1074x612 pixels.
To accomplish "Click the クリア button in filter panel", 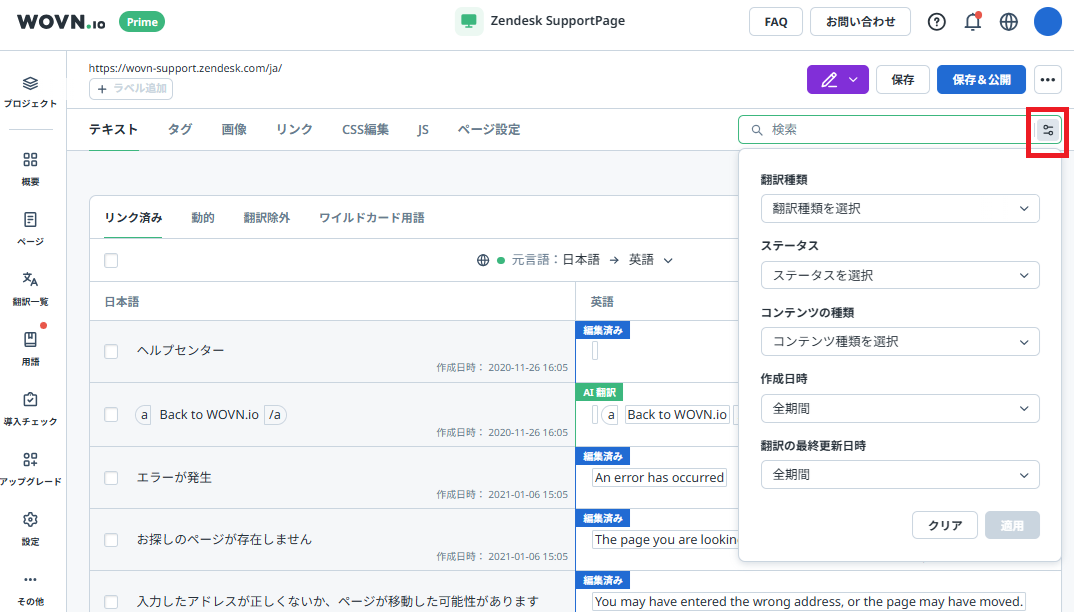I will point(945,525).
